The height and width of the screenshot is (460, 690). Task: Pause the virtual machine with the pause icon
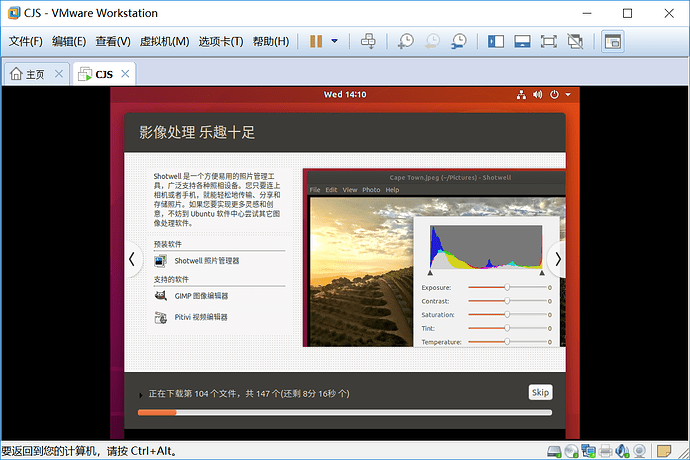(x=316, y=41)
